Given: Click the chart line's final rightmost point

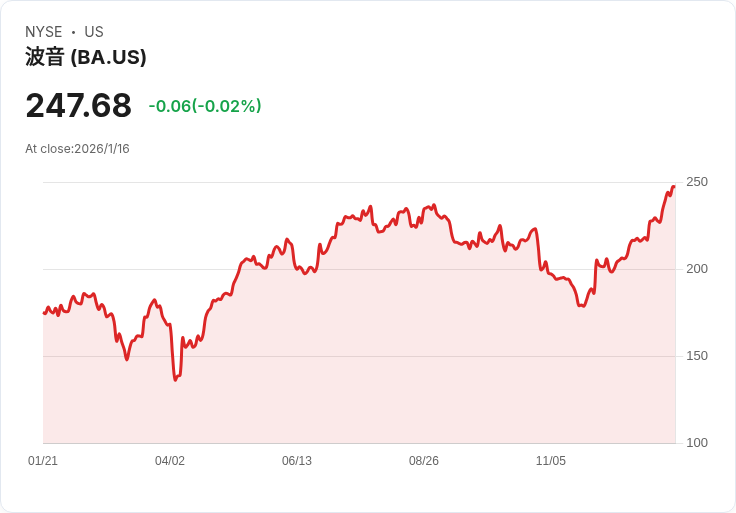Looking at the screenshot, I should [674, 187].
